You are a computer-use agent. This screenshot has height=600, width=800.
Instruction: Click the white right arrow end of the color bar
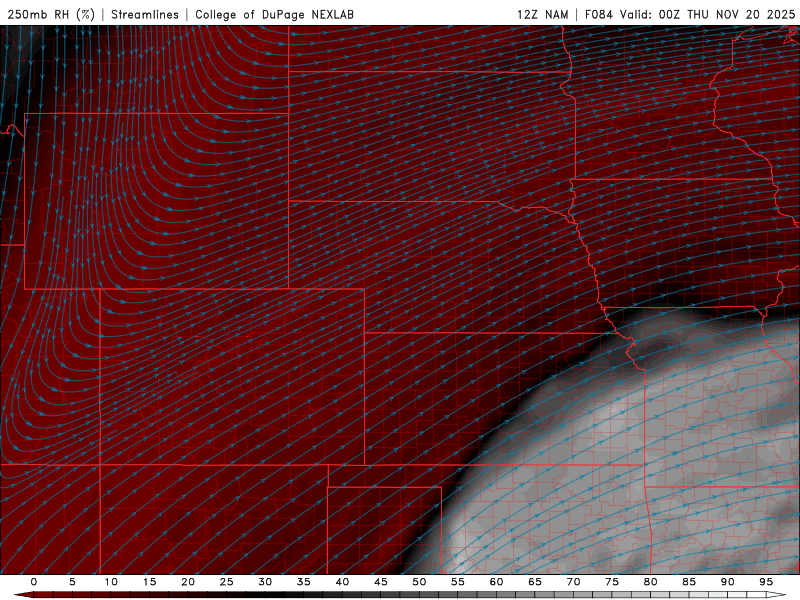(x=777, y=595)
